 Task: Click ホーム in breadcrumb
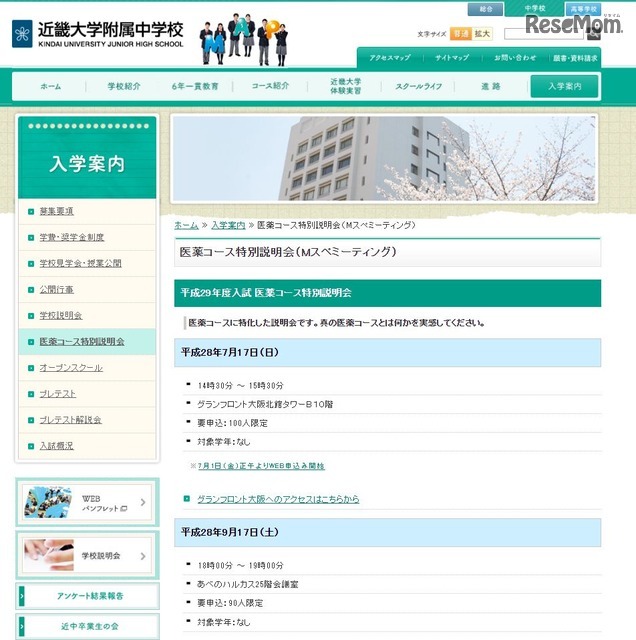pyautogui.click(x=186, y=225)
